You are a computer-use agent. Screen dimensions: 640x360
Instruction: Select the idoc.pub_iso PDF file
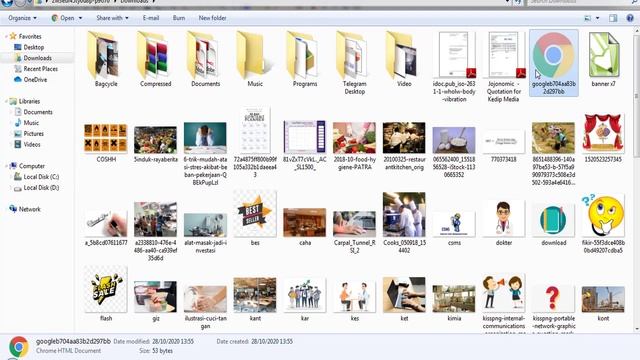(454, 55)
